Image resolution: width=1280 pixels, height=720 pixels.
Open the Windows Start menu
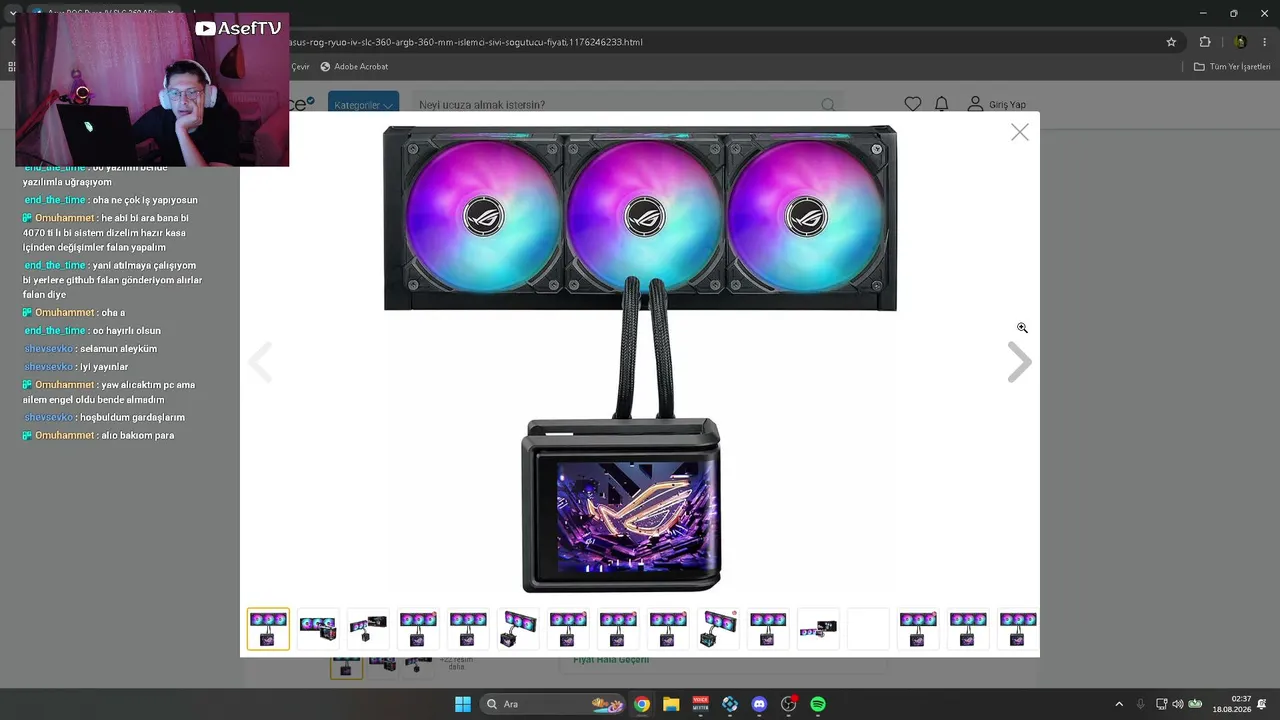[x=463, y=704]
